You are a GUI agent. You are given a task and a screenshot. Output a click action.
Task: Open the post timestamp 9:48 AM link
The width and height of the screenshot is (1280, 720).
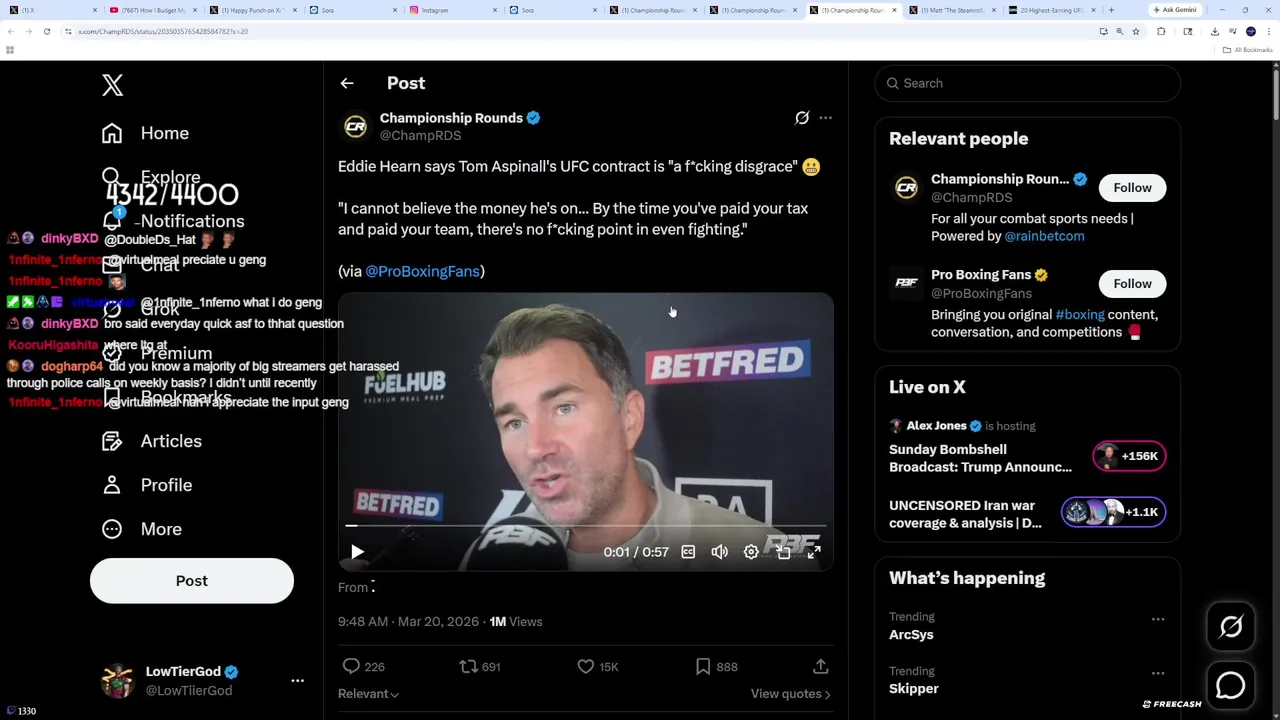(408, 622)
